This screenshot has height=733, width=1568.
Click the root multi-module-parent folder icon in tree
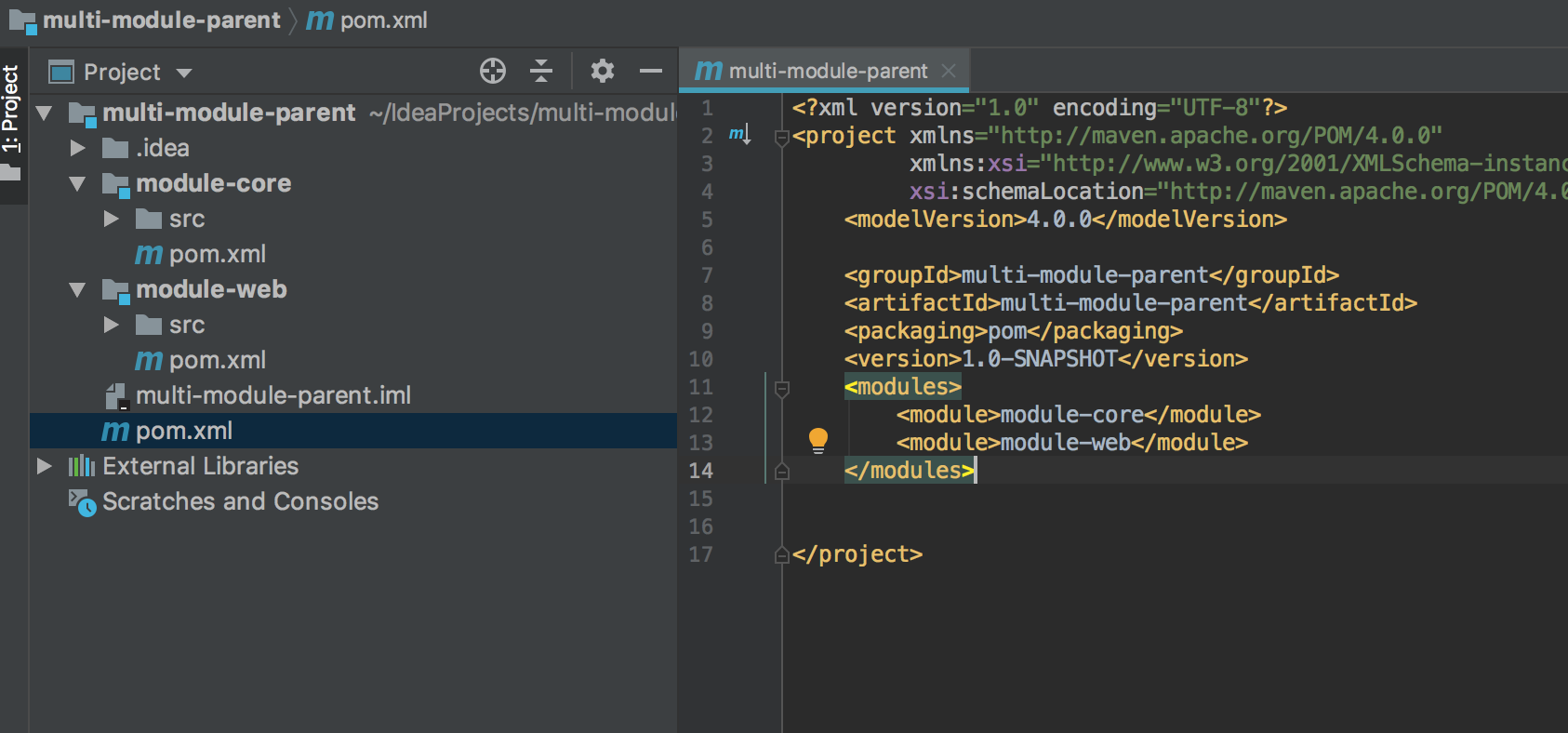(82, 113)
